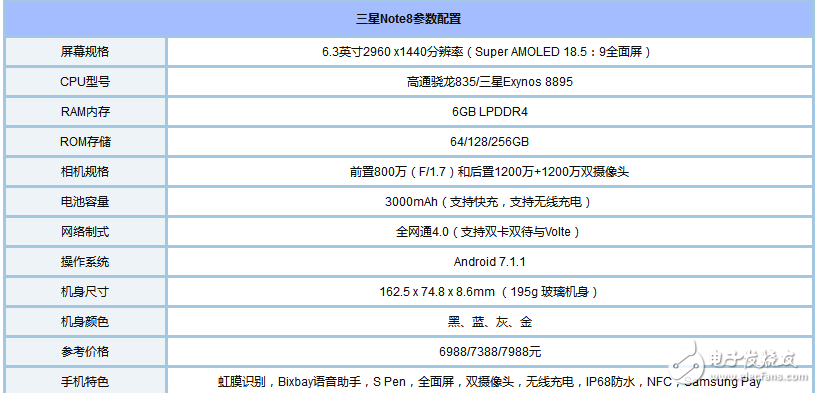This screenshot has height=393, width=816.
Task: Click the 6GB LPDDR4 value cell
Action: tap(489, 112)
